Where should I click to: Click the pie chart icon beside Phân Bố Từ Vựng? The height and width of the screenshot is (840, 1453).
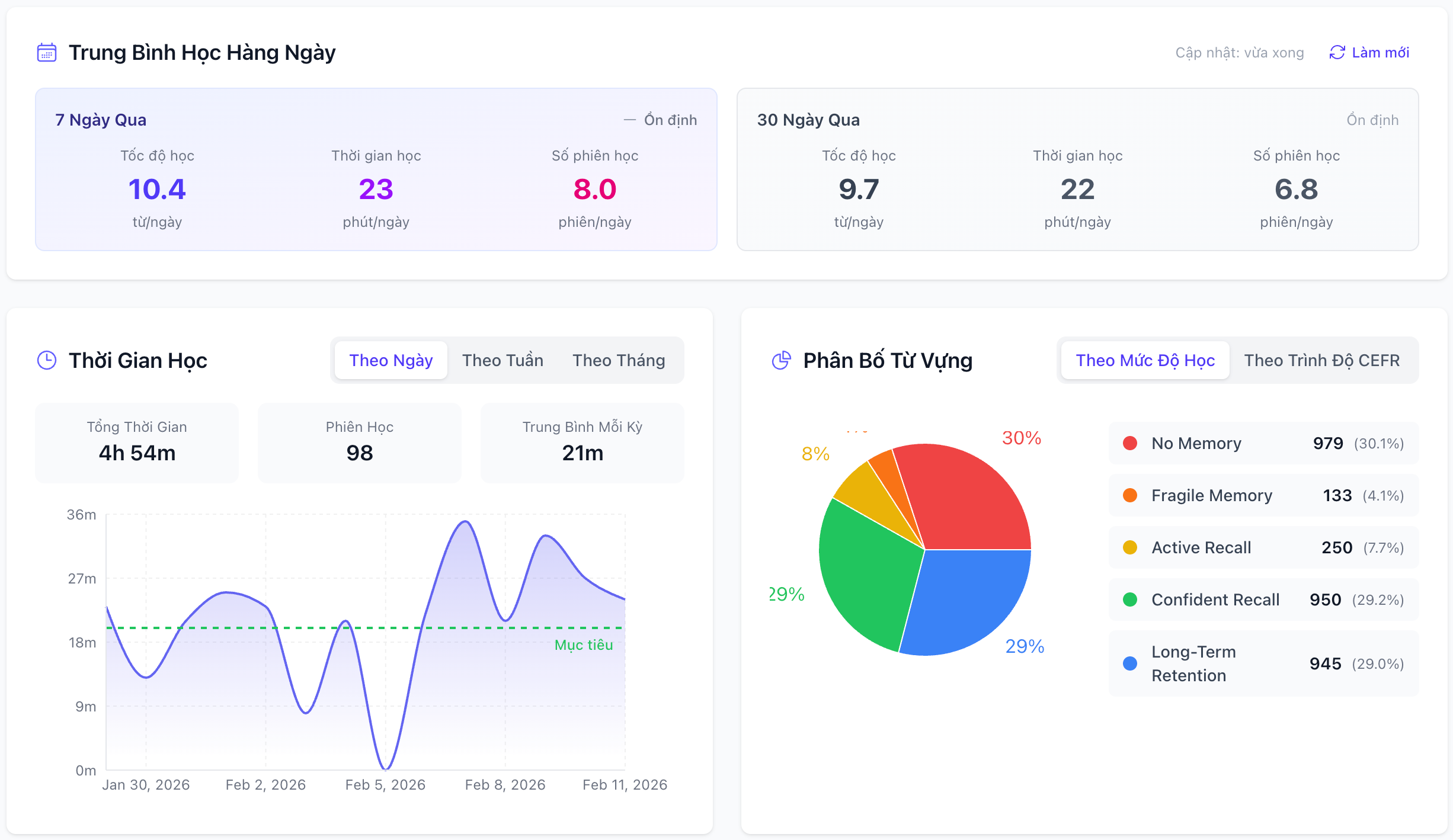(x=781, y=360)
